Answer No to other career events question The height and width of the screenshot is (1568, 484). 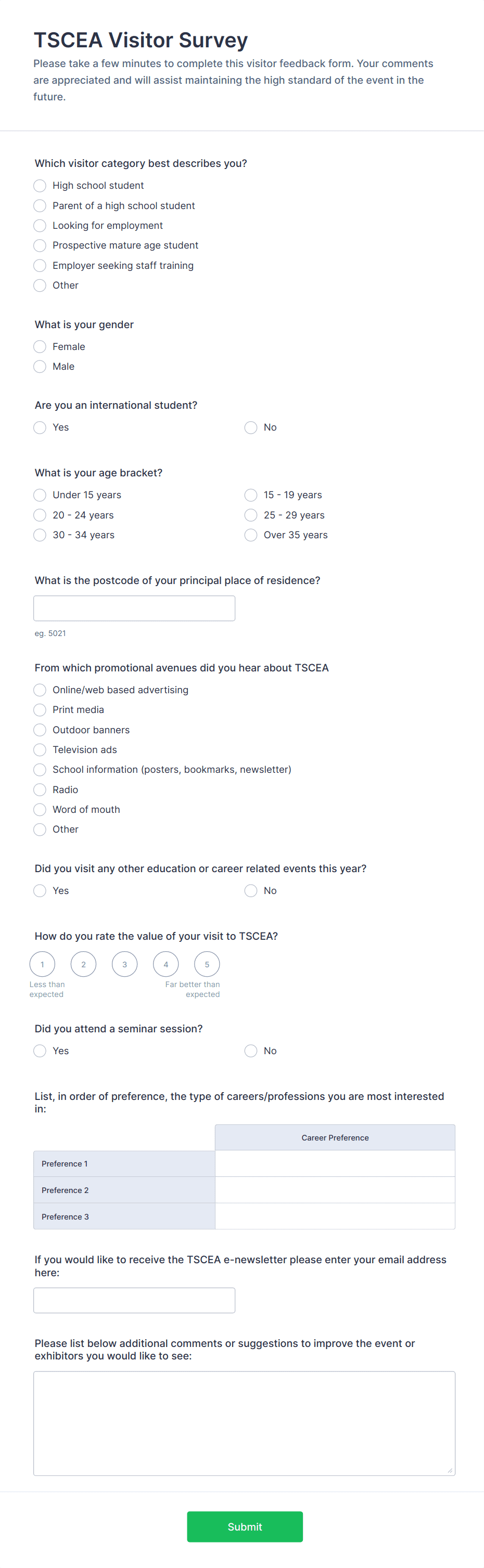coord(250,890)
